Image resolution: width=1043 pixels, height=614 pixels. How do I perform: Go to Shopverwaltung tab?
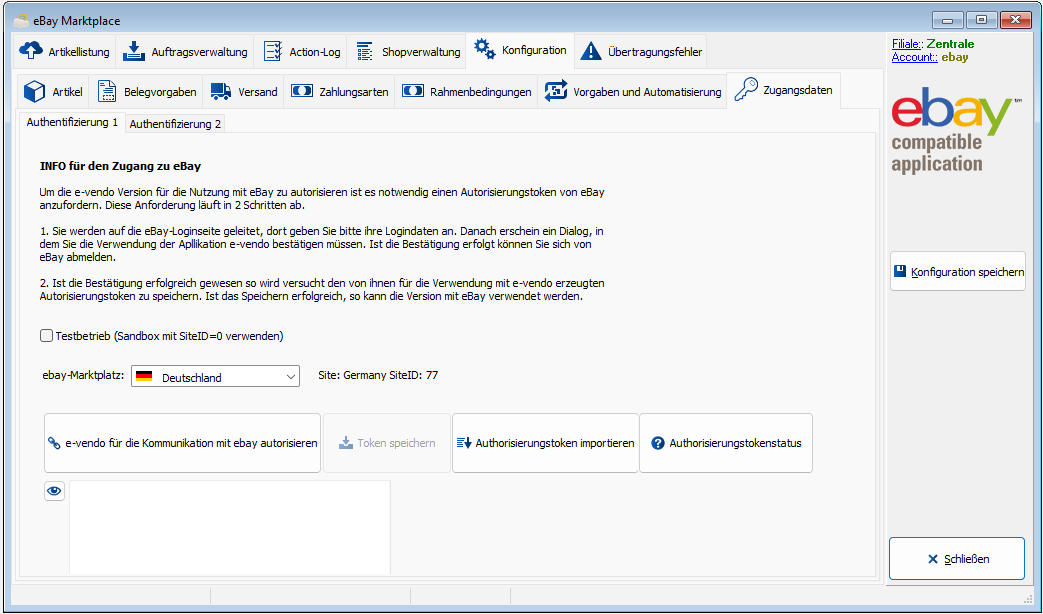tap(407, 52)
